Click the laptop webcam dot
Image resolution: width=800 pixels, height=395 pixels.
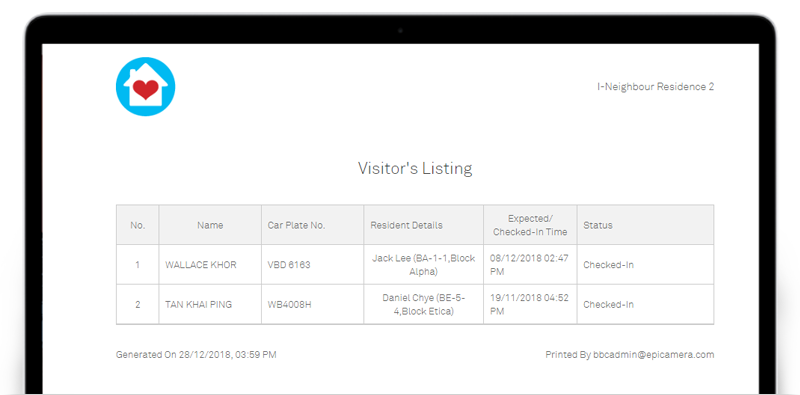(400, 31)
